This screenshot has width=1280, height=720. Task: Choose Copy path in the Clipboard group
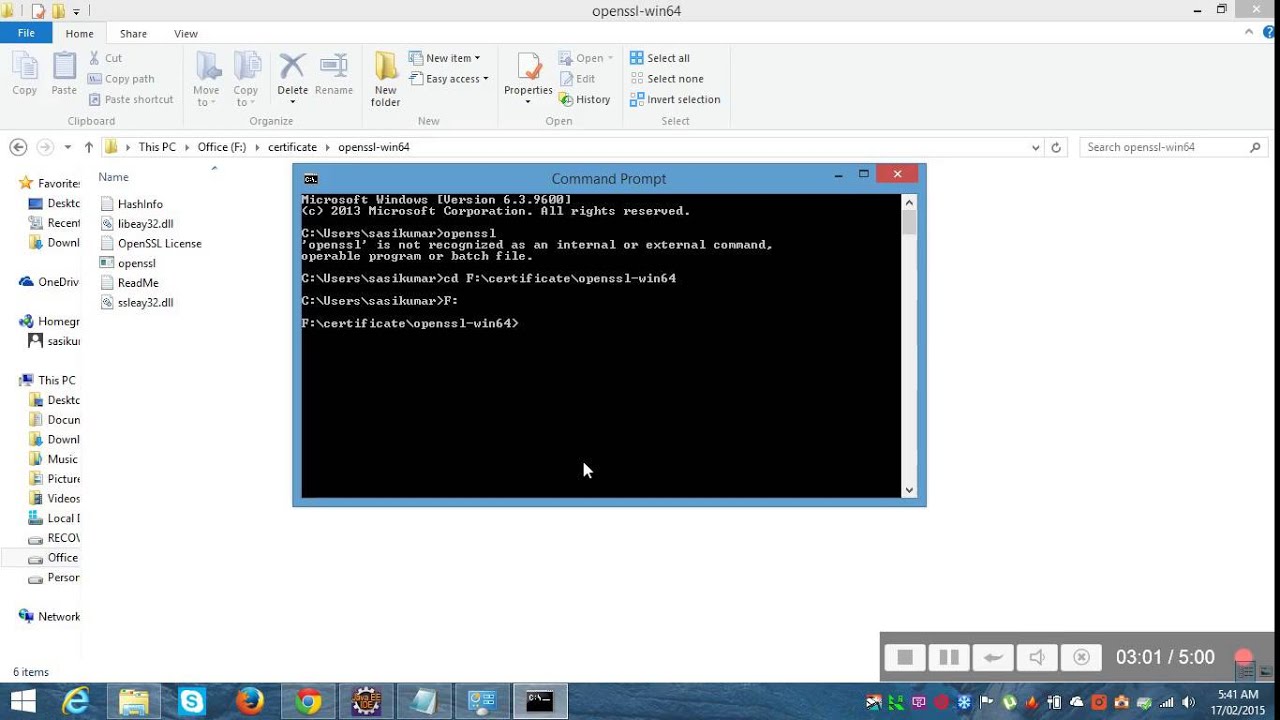tap(121, 79)
